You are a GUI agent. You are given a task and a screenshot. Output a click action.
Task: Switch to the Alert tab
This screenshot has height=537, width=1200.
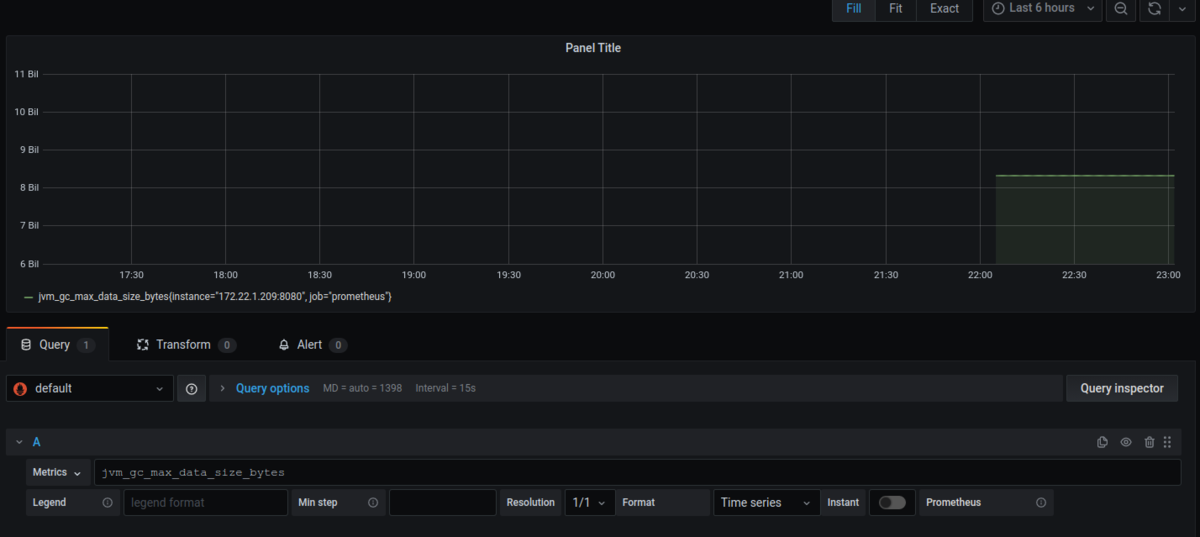pyautogui.click(x=311, y=345)
